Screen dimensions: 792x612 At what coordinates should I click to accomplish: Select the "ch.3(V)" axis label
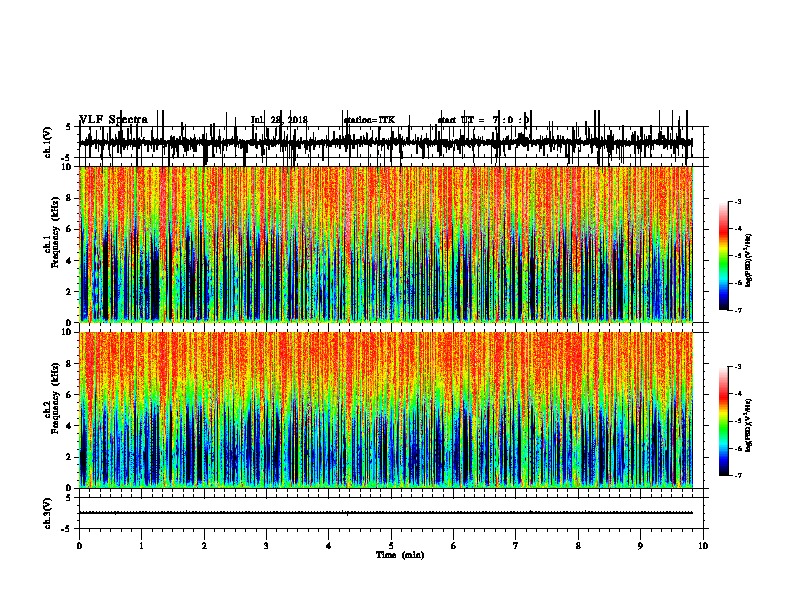click(x=48, y=513)
